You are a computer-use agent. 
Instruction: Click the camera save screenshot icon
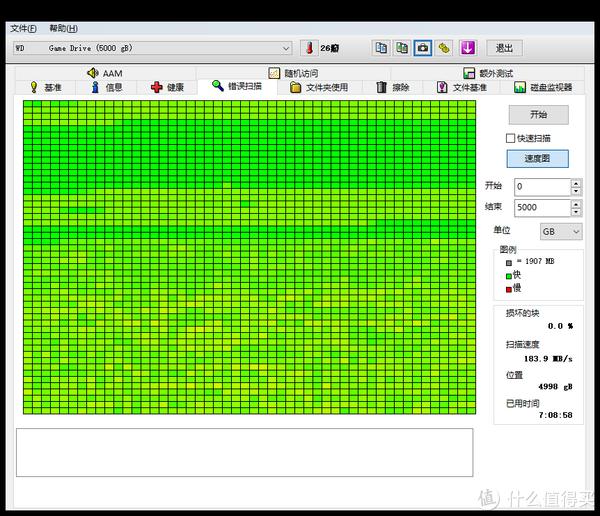pyautogui.click(x=423, y=48)
